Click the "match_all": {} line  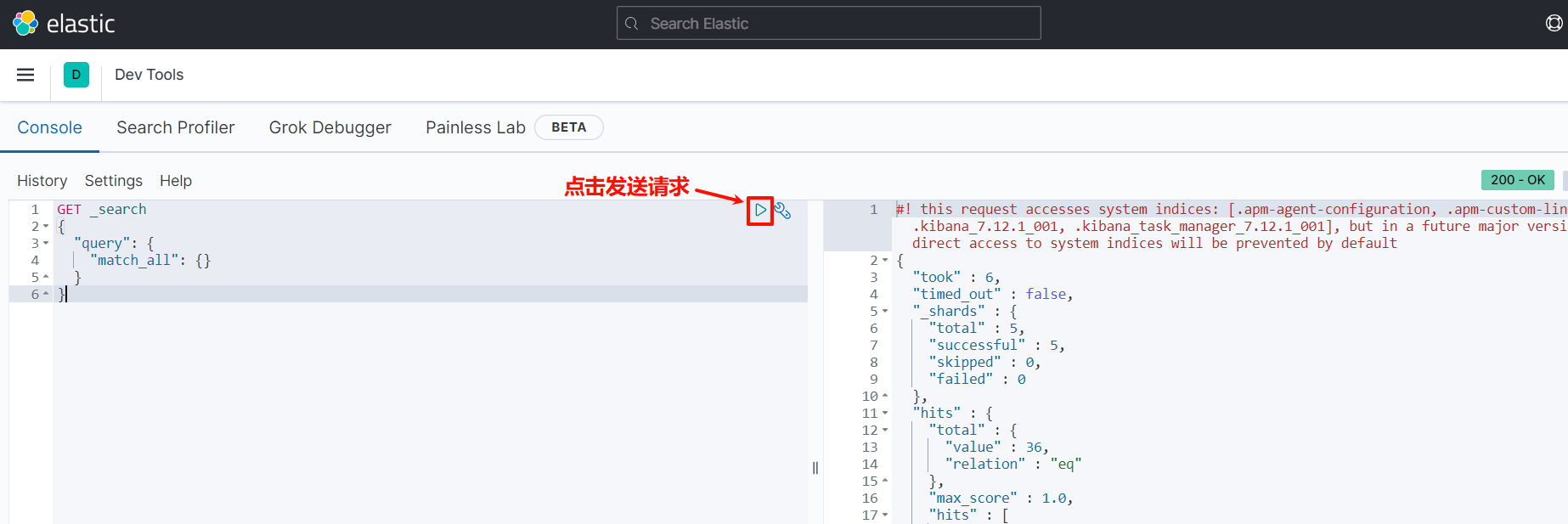point(150,261)
